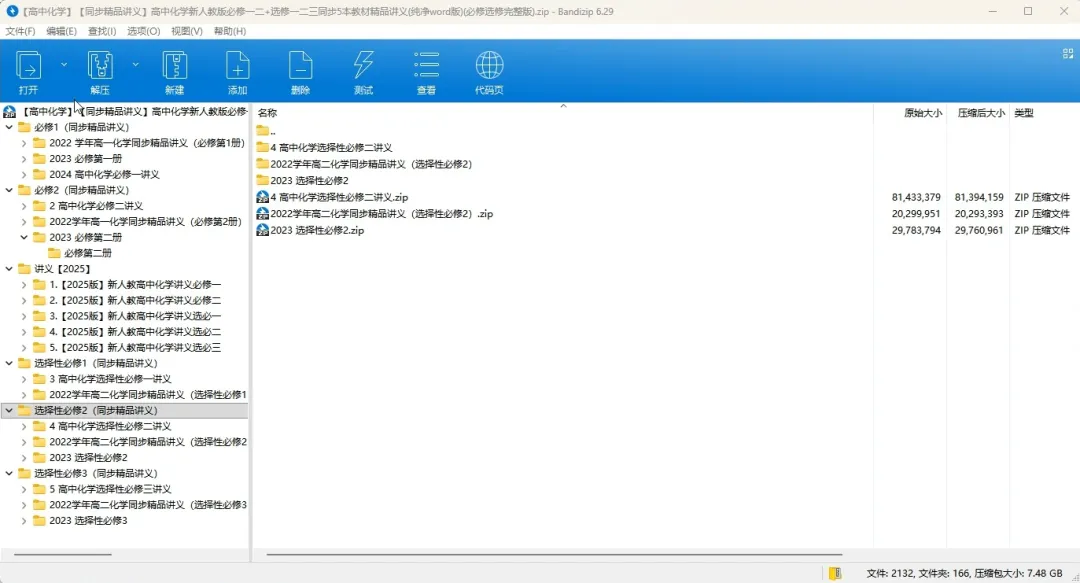This screenshot has height=583, width=1080.
Task: Click the Open (打开) toolbar icon
Action: [x=28, y=66]
